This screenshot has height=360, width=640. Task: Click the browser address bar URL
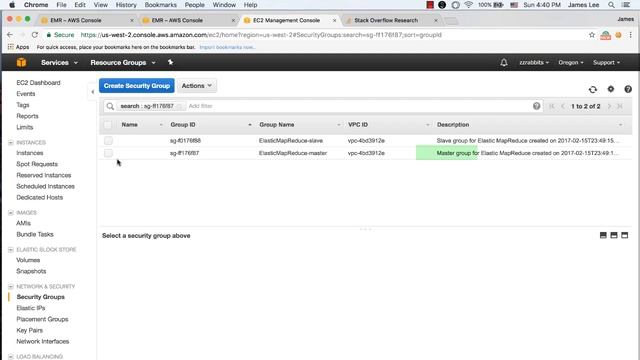click(x=261, y=35)
